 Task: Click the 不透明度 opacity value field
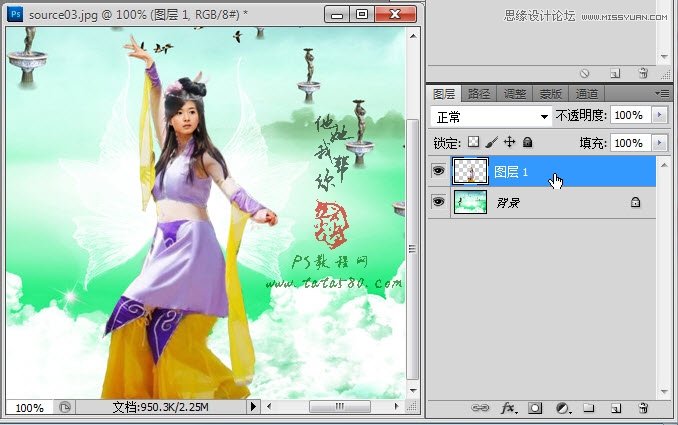(630, 115)
